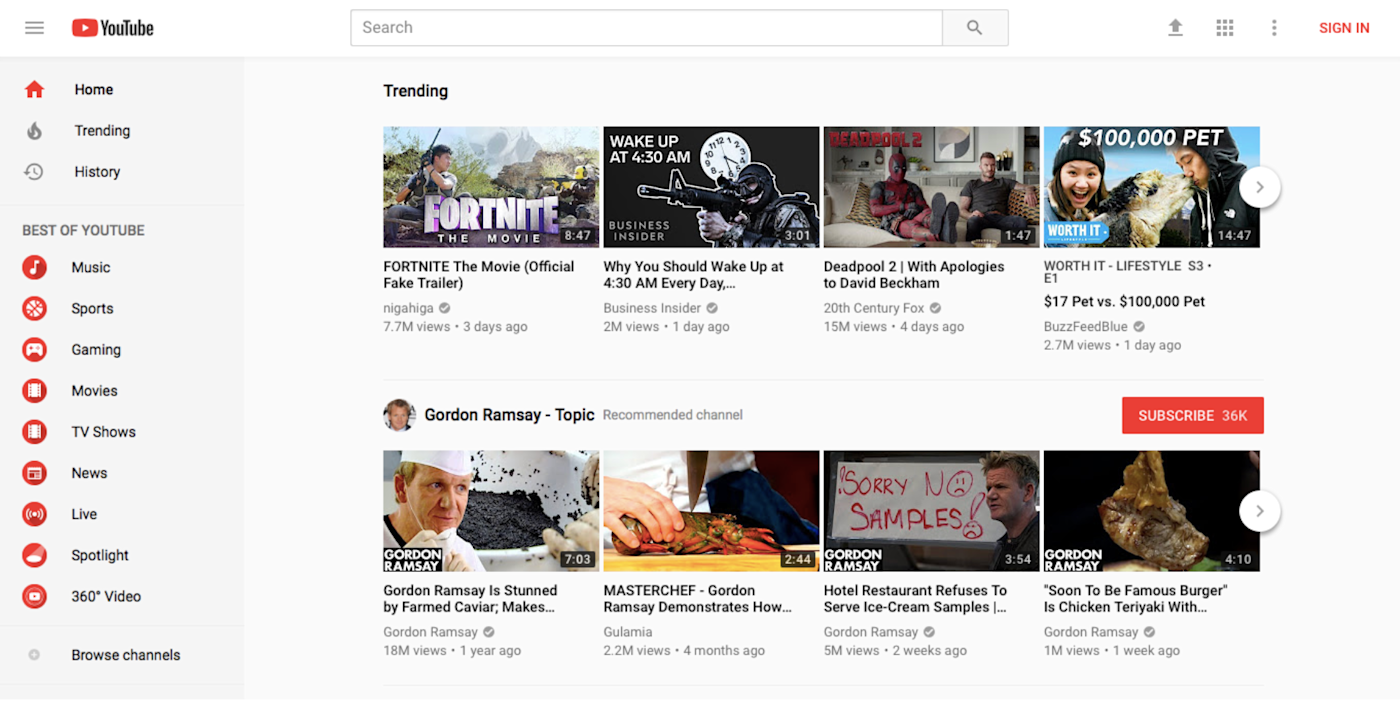Screen dimensions: 1400x701
Task: Open title "Deadpool 2 | With Apologies to David Beckham"
Action: [x=914, y=275]
